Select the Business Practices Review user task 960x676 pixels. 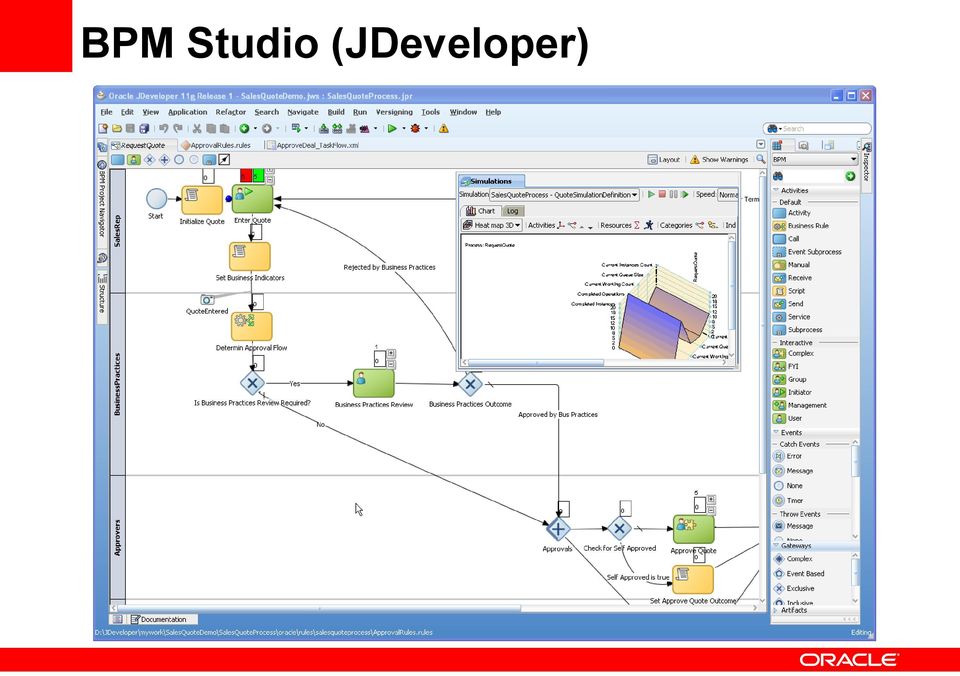tap(373, 383)
